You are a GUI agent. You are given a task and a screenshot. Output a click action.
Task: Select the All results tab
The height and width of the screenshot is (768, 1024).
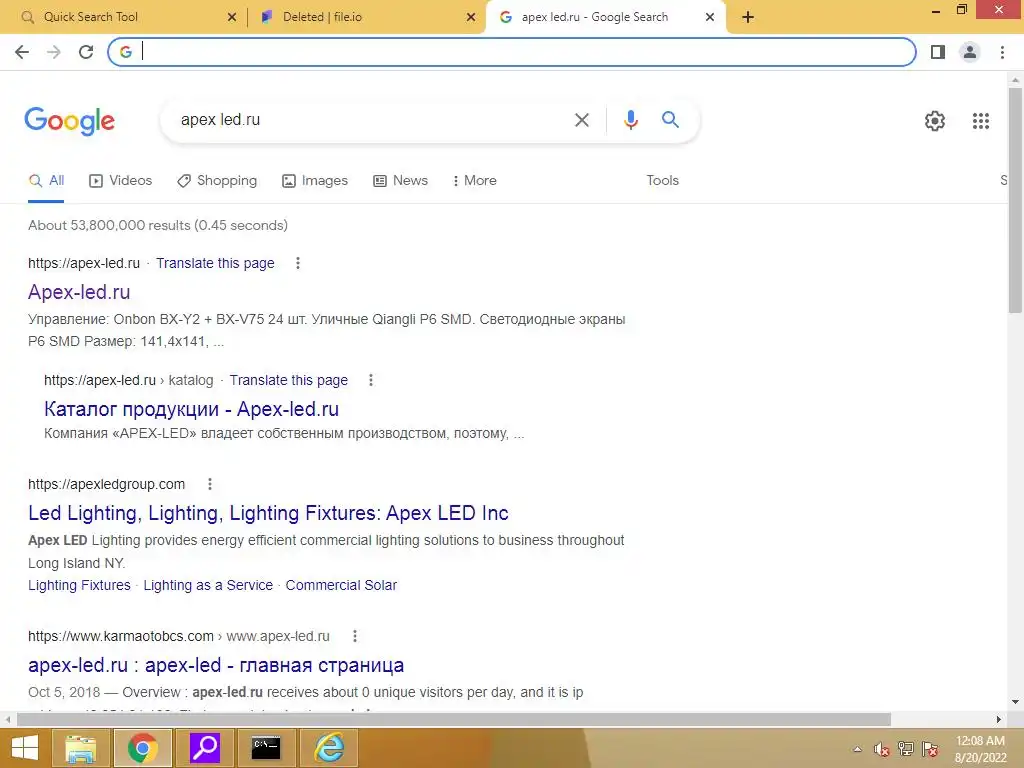46,181
